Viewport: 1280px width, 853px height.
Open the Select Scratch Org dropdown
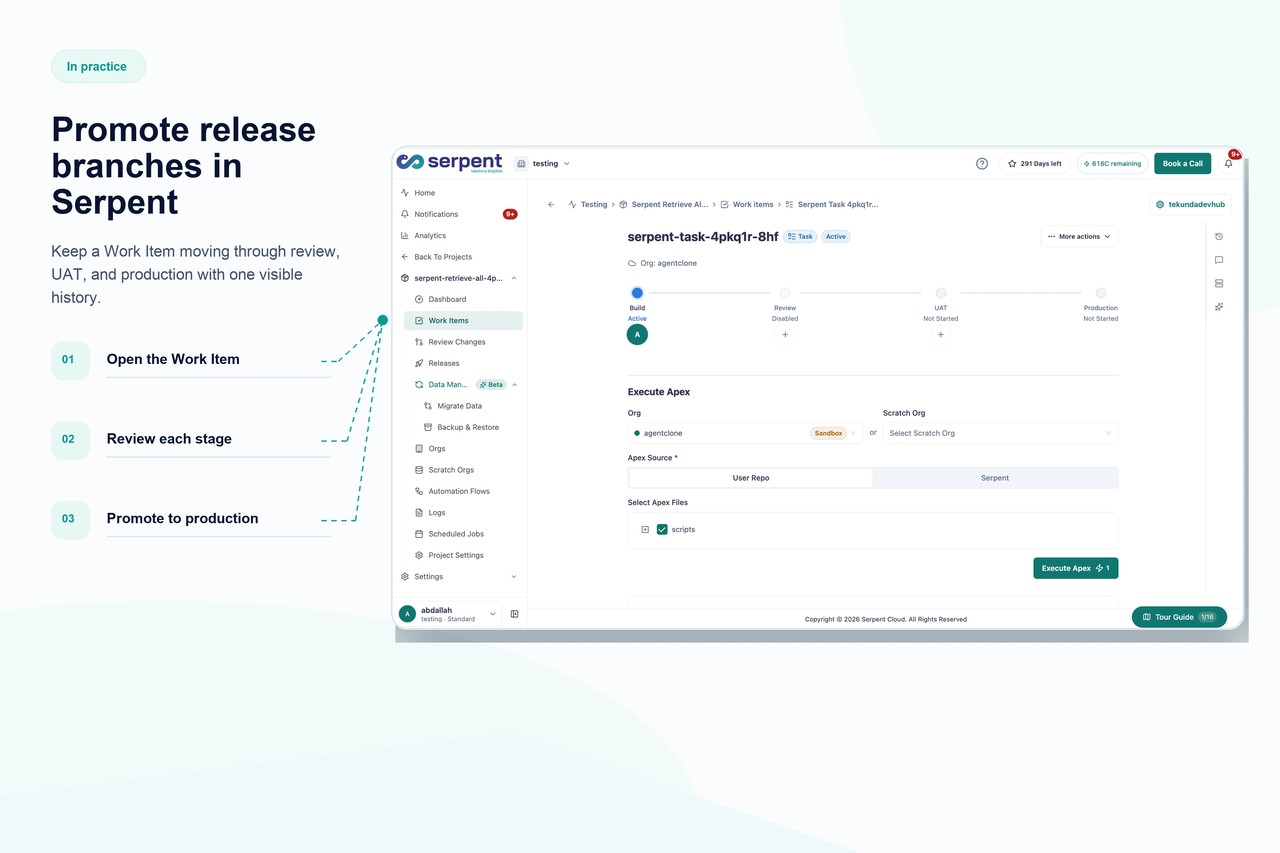tap(1000, 433)
